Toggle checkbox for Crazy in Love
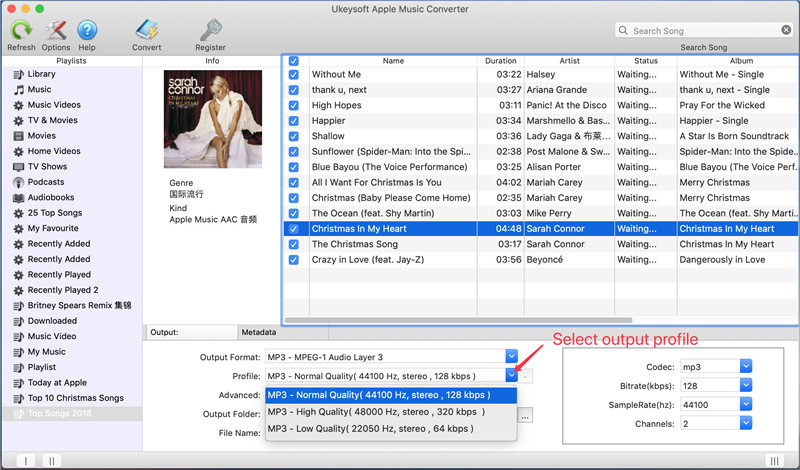 [x=293, y=260]
